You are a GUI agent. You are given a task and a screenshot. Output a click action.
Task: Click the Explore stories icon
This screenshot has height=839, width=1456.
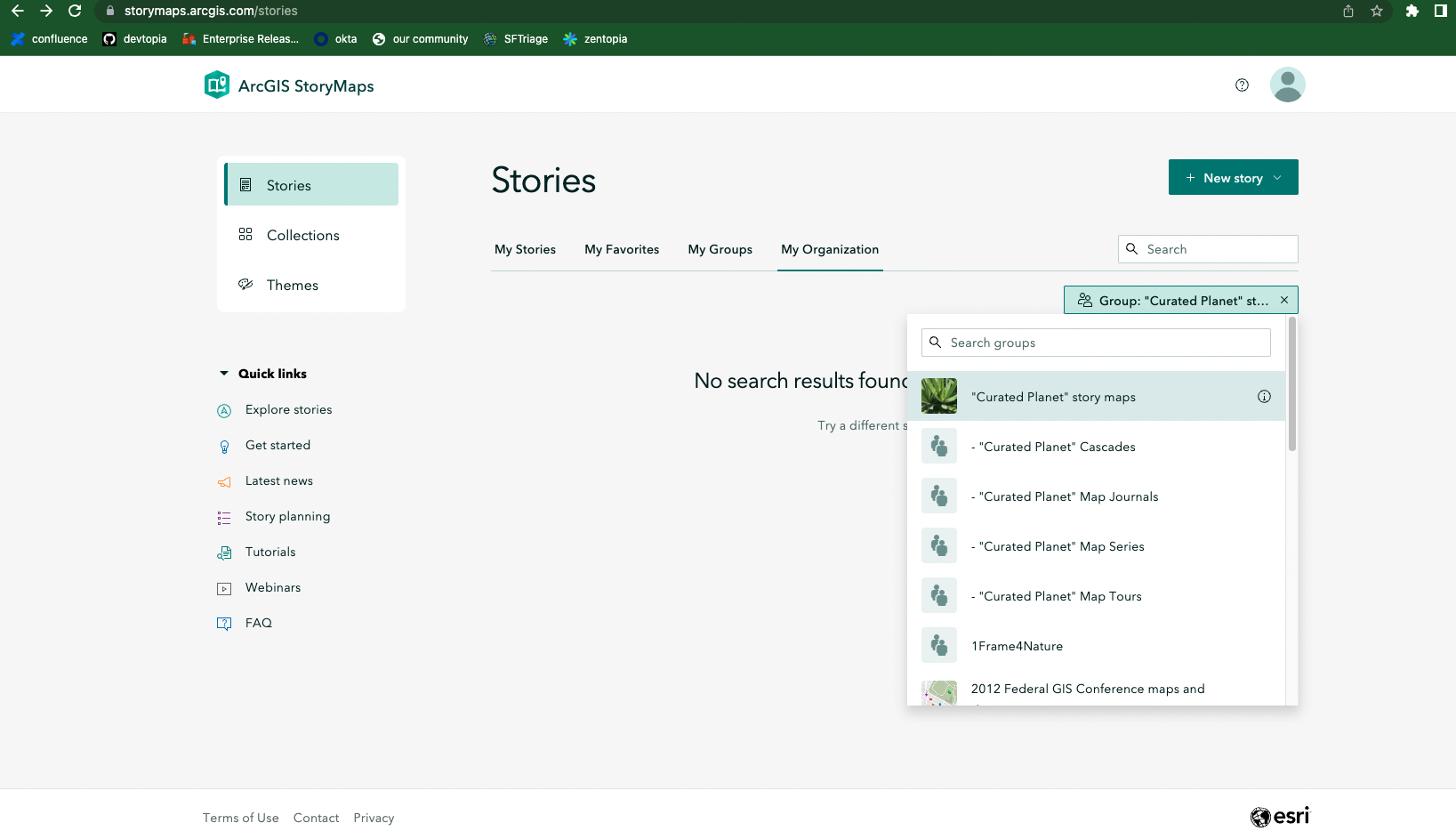(x=223, y=410)
